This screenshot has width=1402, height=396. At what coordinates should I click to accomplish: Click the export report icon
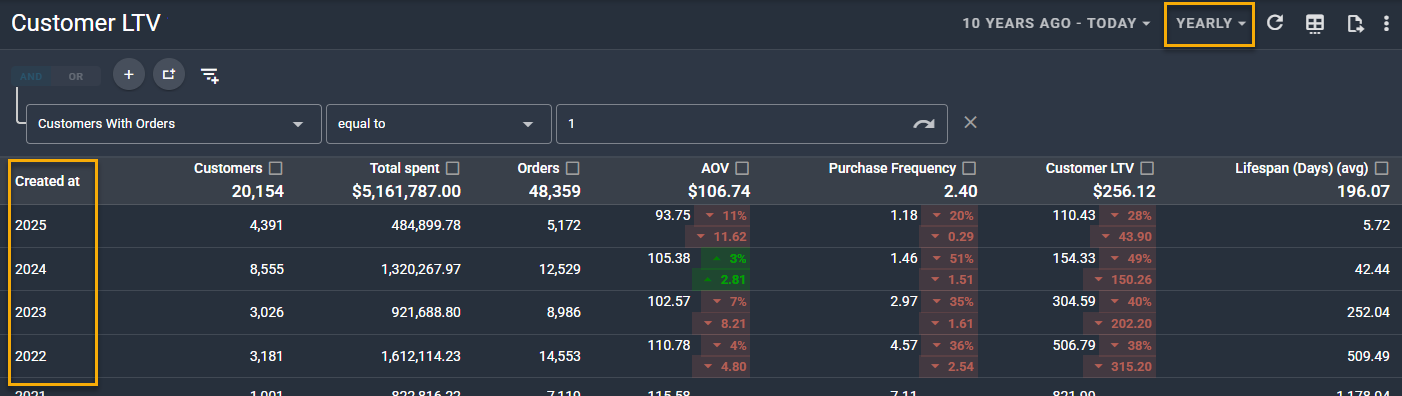1355,23
